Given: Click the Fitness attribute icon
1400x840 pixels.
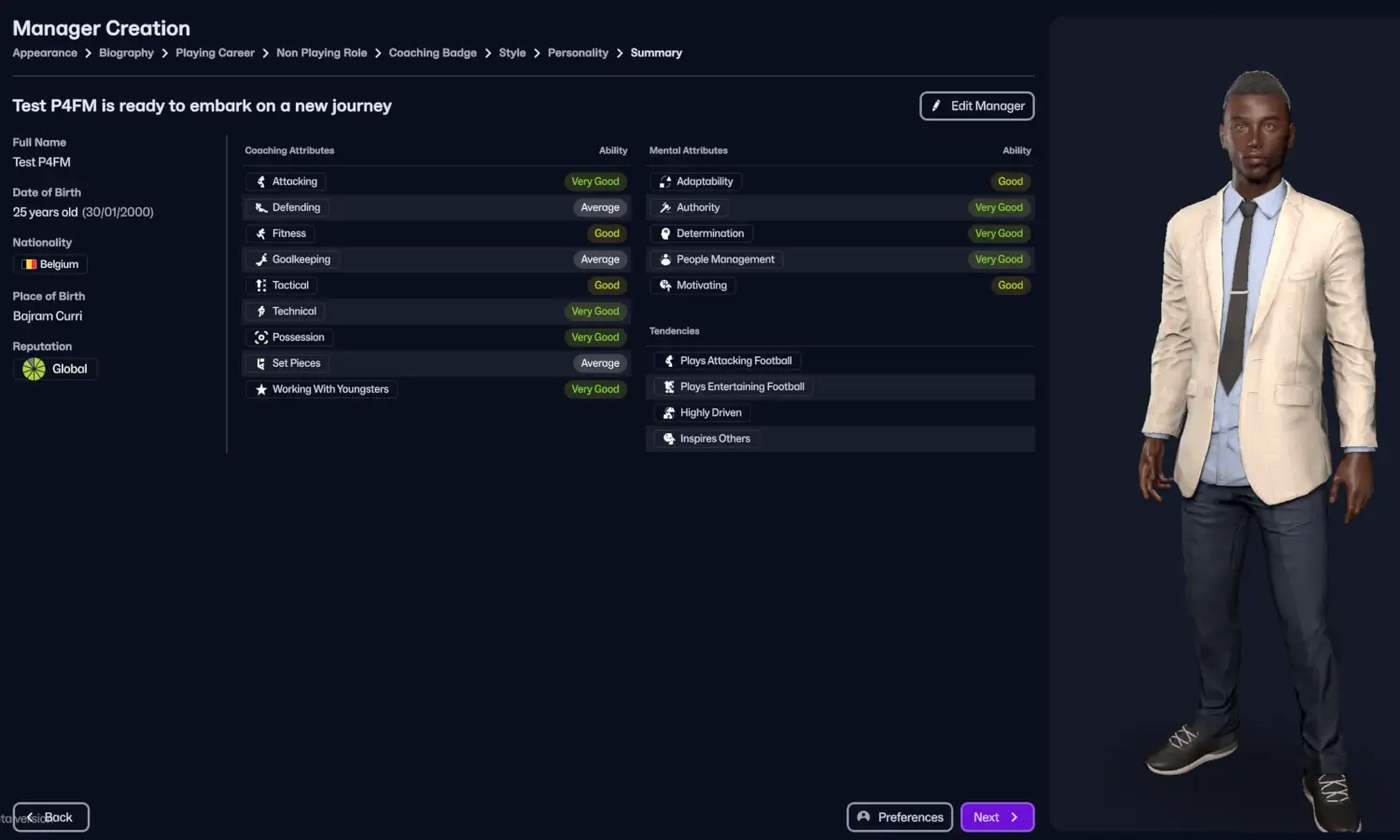Looking at the screenshot, I should (x=261, y=234).
